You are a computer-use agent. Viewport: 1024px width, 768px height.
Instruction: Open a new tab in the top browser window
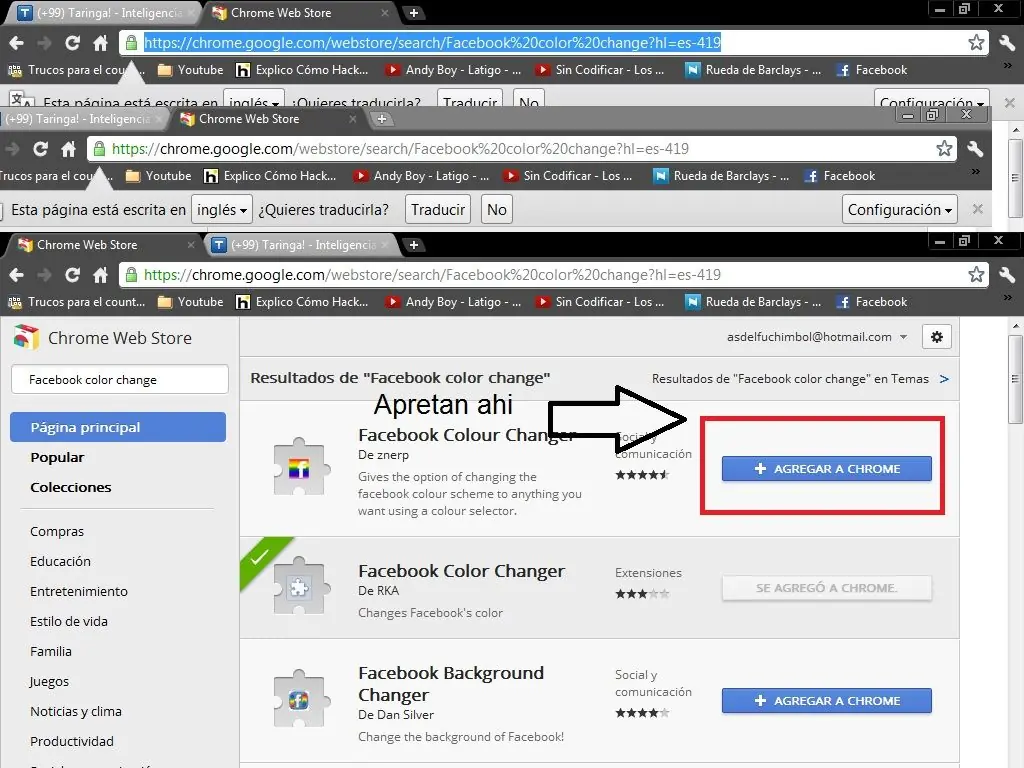[x=413, y=12]
